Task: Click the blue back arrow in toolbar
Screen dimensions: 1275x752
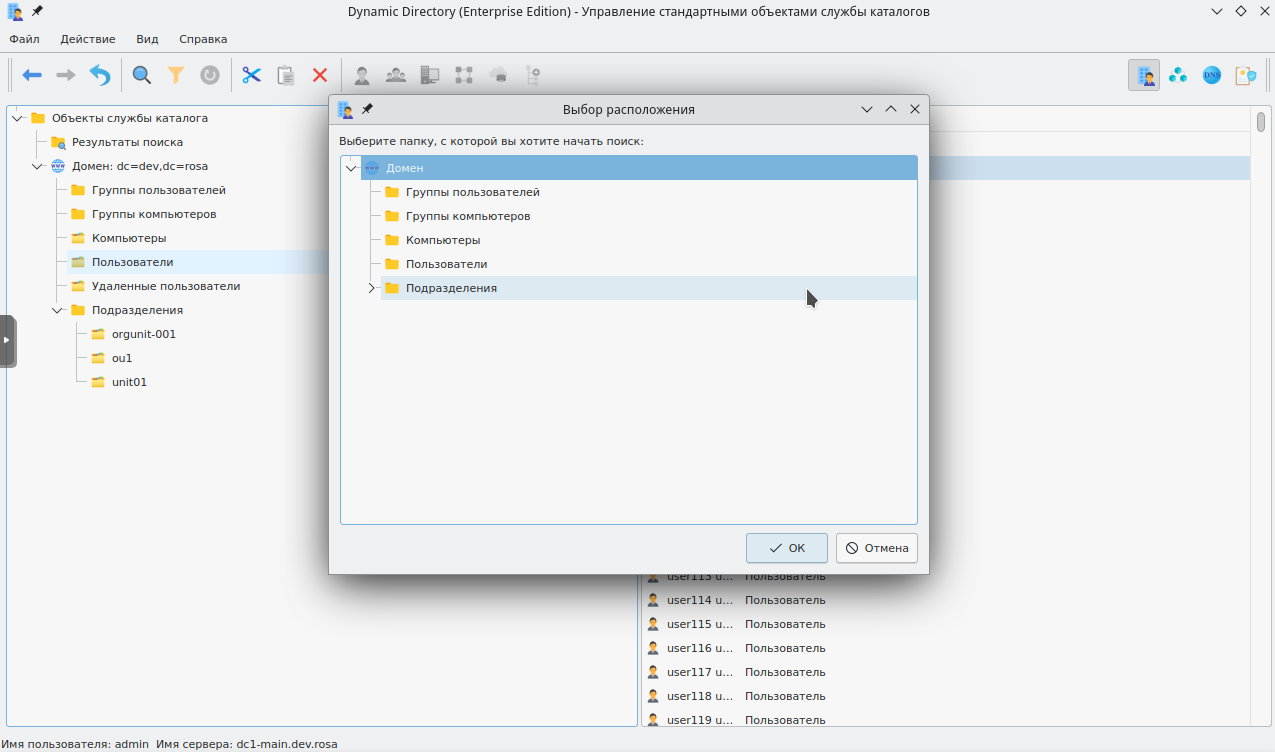Action: (x=32, y=75)
